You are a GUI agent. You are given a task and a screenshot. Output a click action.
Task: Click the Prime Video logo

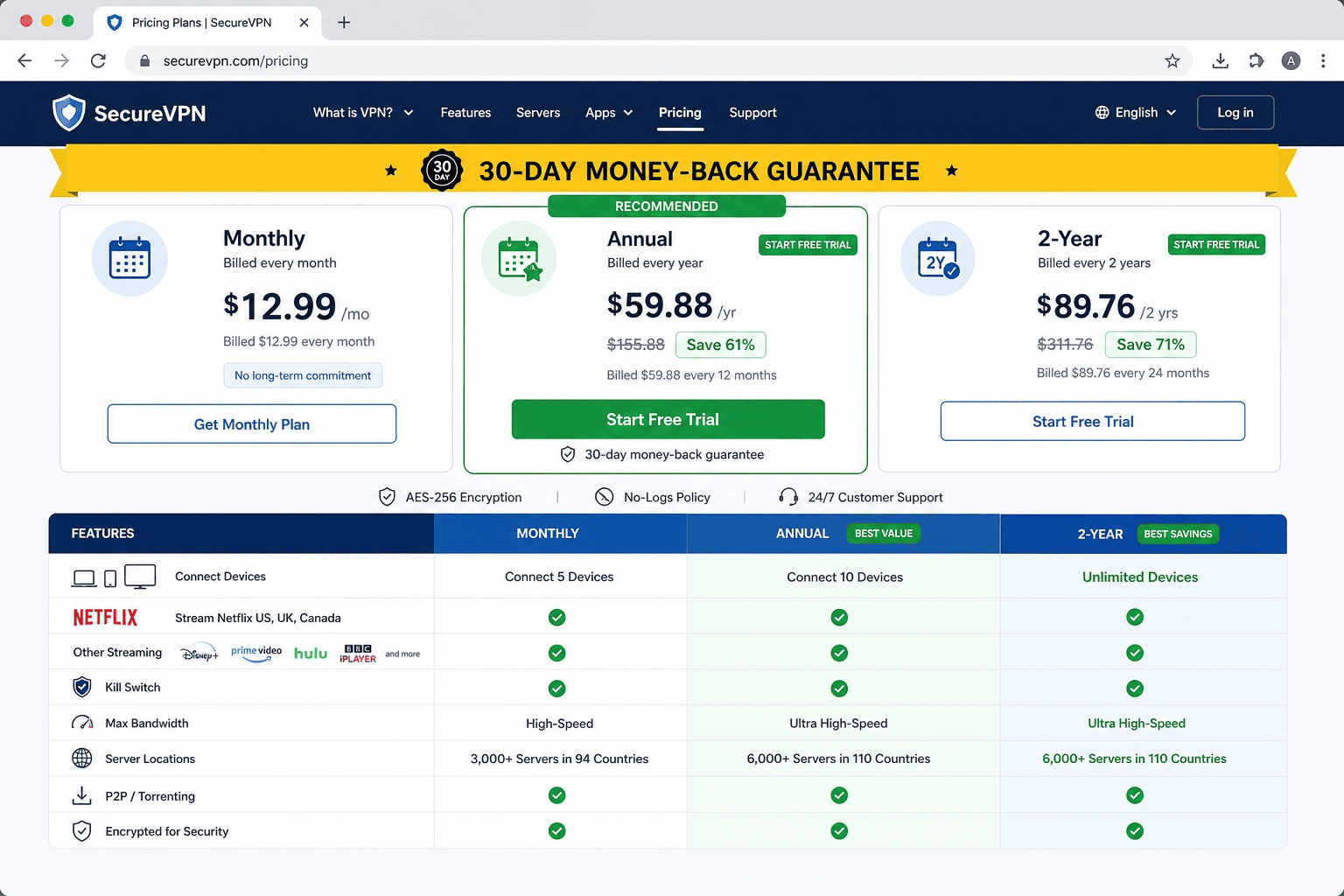[x=256, y=653]
